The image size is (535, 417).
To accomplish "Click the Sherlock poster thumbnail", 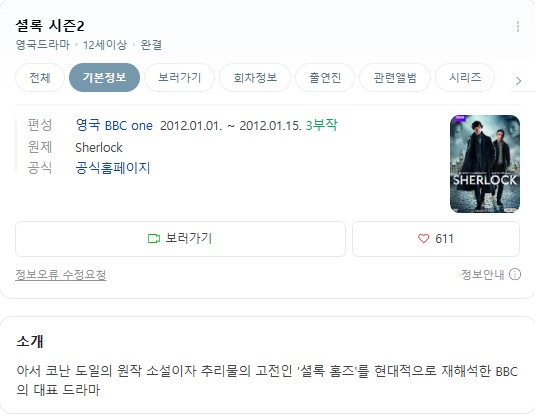I will click(485, 164).
